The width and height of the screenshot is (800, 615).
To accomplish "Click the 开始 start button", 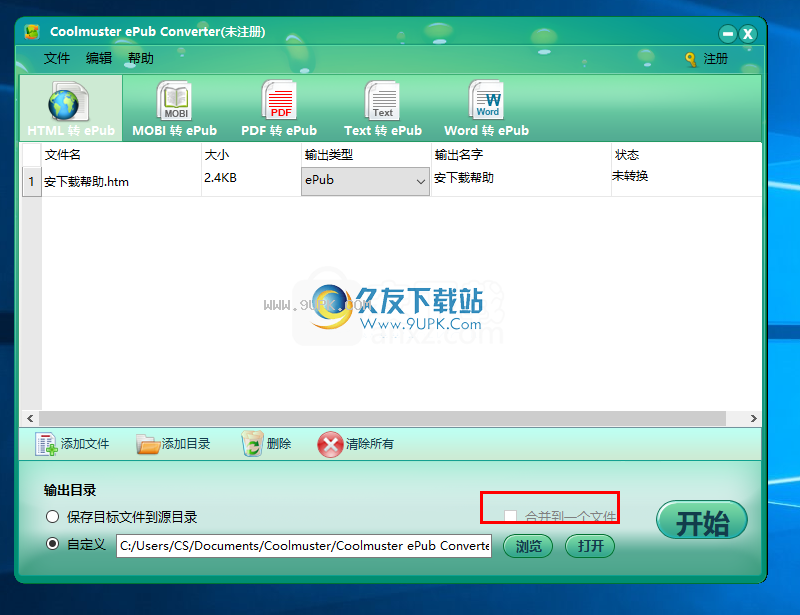I will tap(702, 521).
